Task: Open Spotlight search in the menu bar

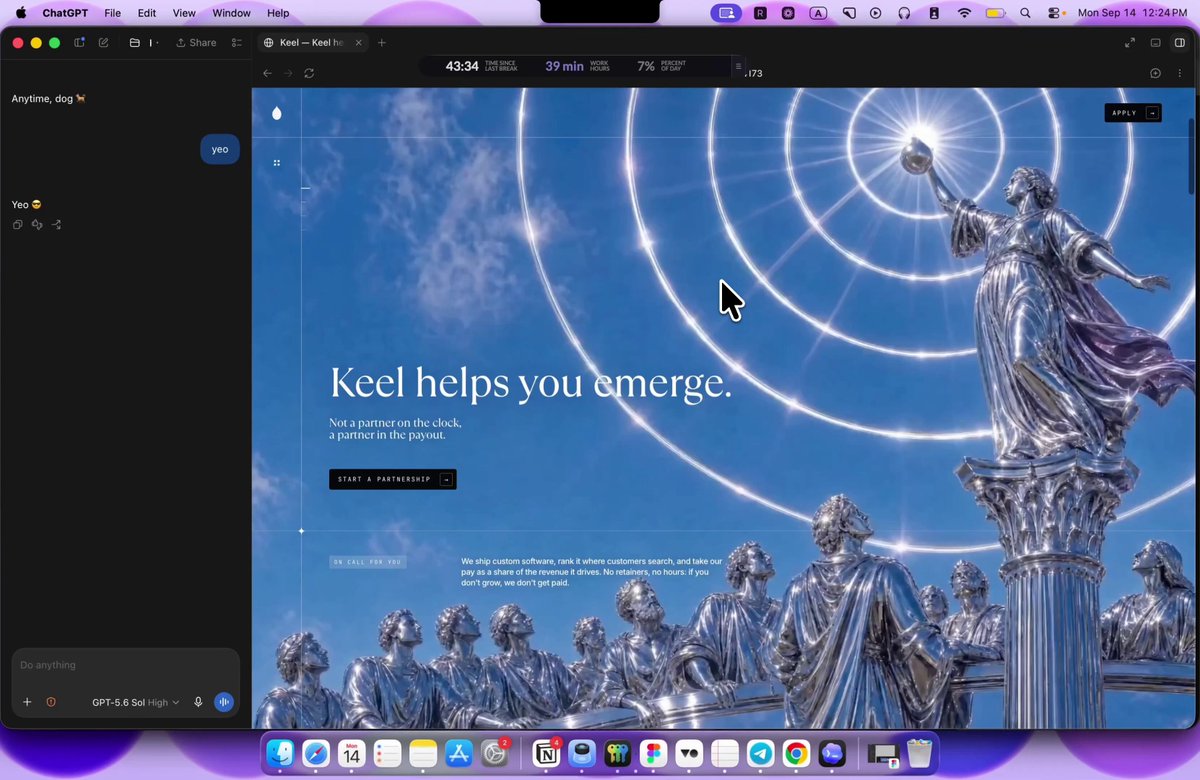Action: [1025, 13]
